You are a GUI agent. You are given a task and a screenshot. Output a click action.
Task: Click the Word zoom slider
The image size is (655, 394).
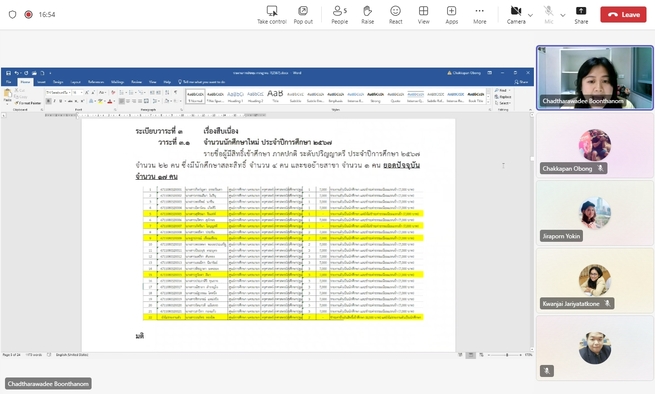click(x=505, y=355)
